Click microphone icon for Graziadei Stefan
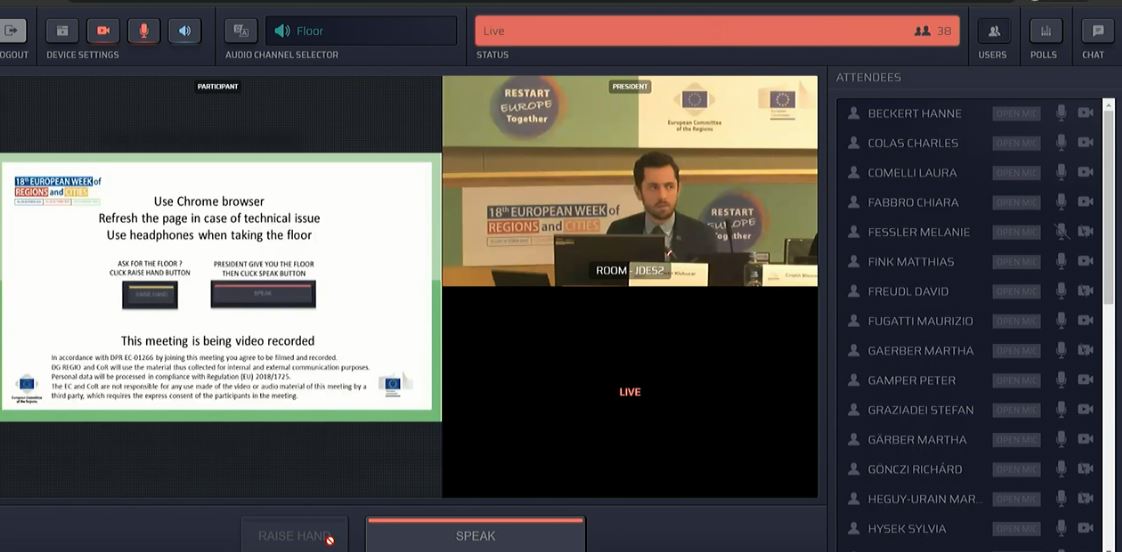 tap(1061, 410)
